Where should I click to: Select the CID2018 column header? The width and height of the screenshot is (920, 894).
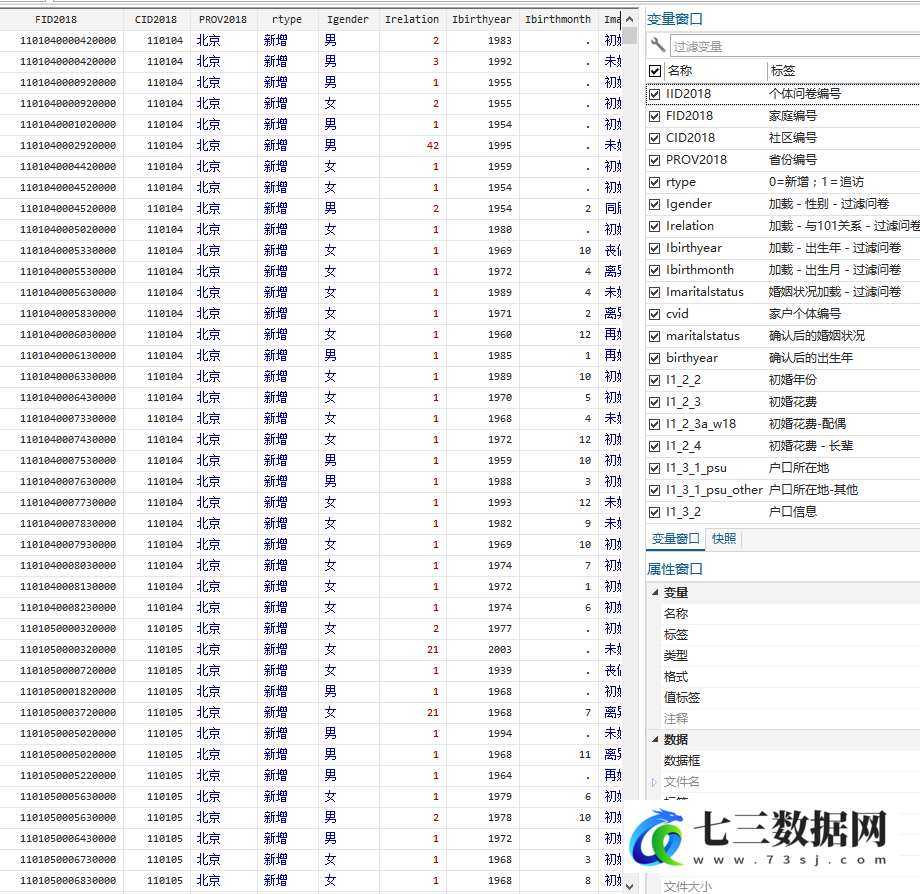tap(156, 19)
